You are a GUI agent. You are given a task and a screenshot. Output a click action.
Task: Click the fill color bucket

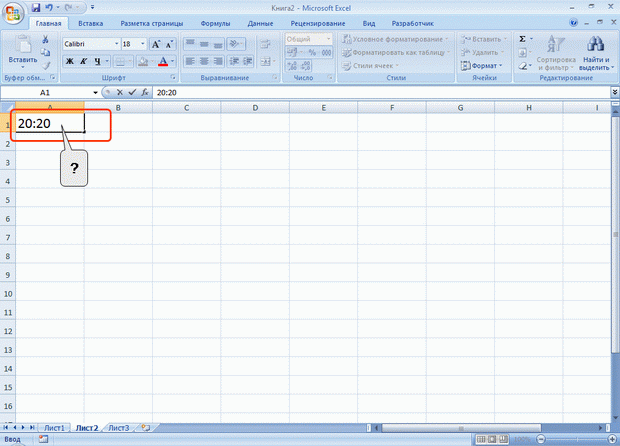point(143,61)
